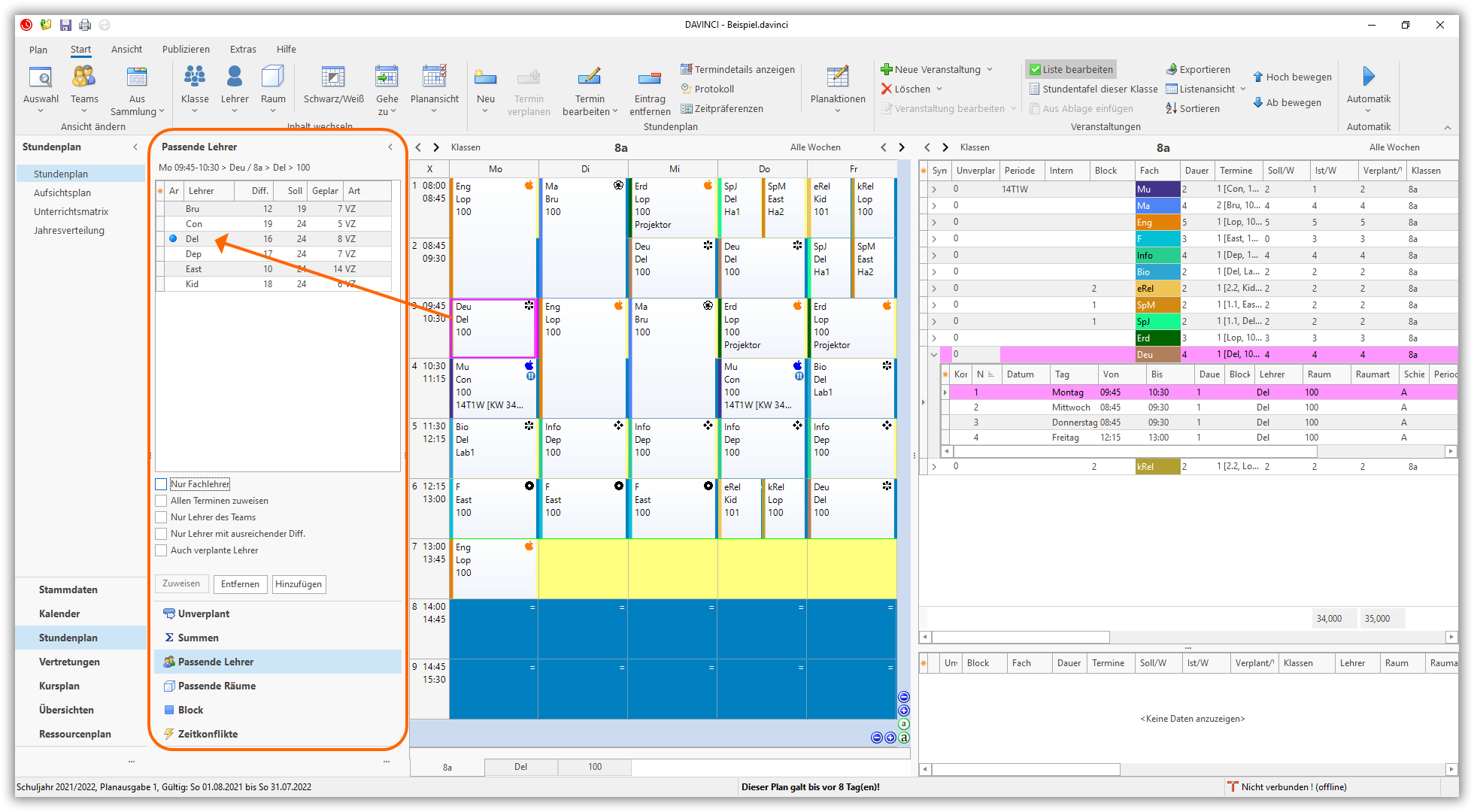Image resolution: width=1474 pixels, height=812 pixels.
Task: Collapse the expanded Deu row
Action: pyautogui.click(x=934, y=355)
